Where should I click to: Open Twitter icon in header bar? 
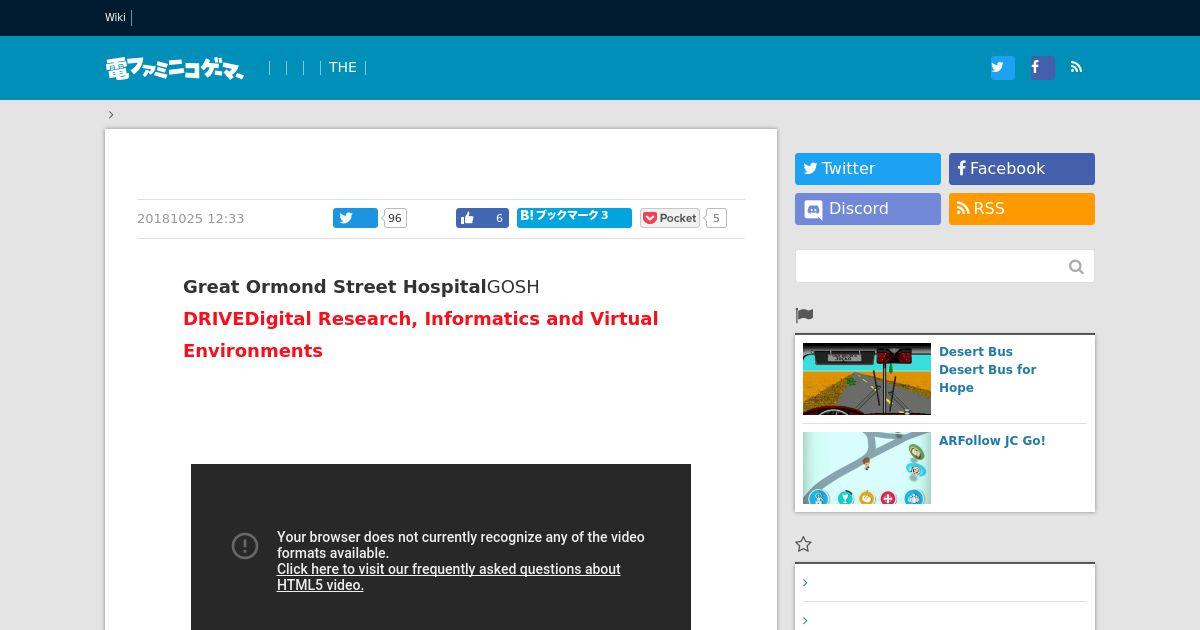coord(1002,67)
